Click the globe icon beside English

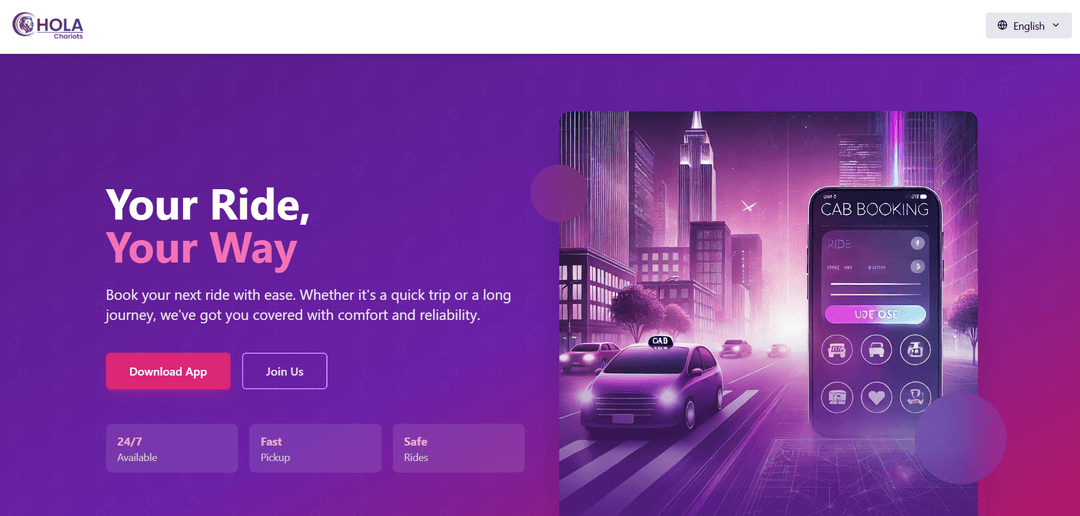(x=1002, y=25)
